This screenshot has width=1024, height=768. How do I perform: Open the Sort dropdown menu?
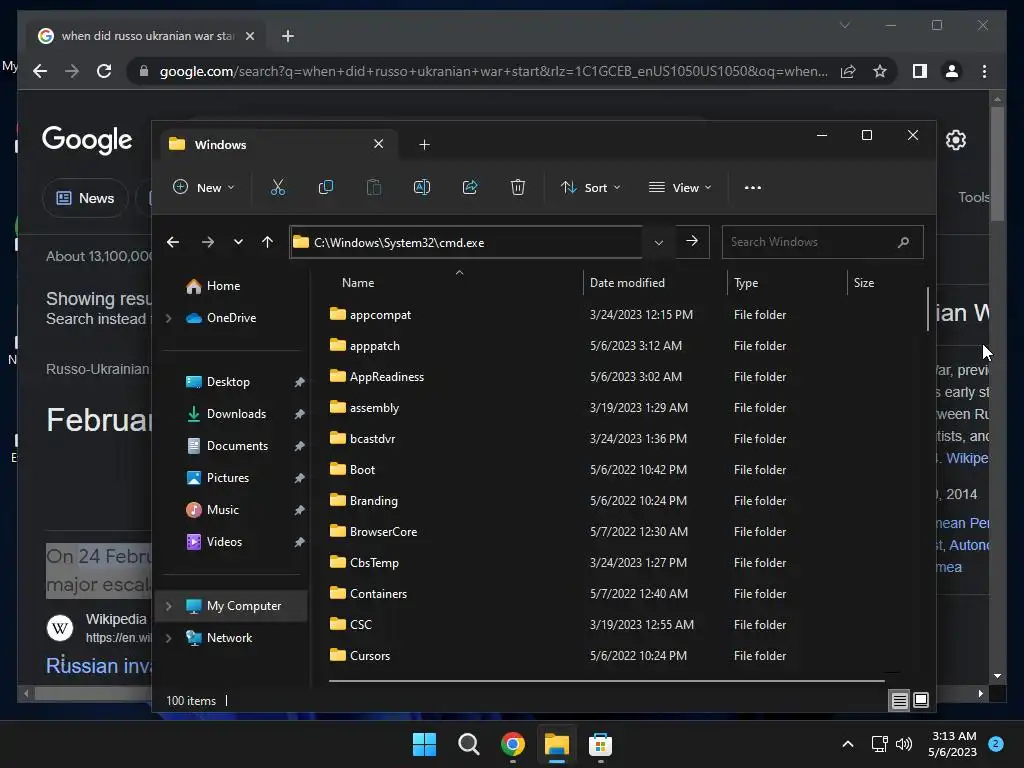(x=590, y=187)
